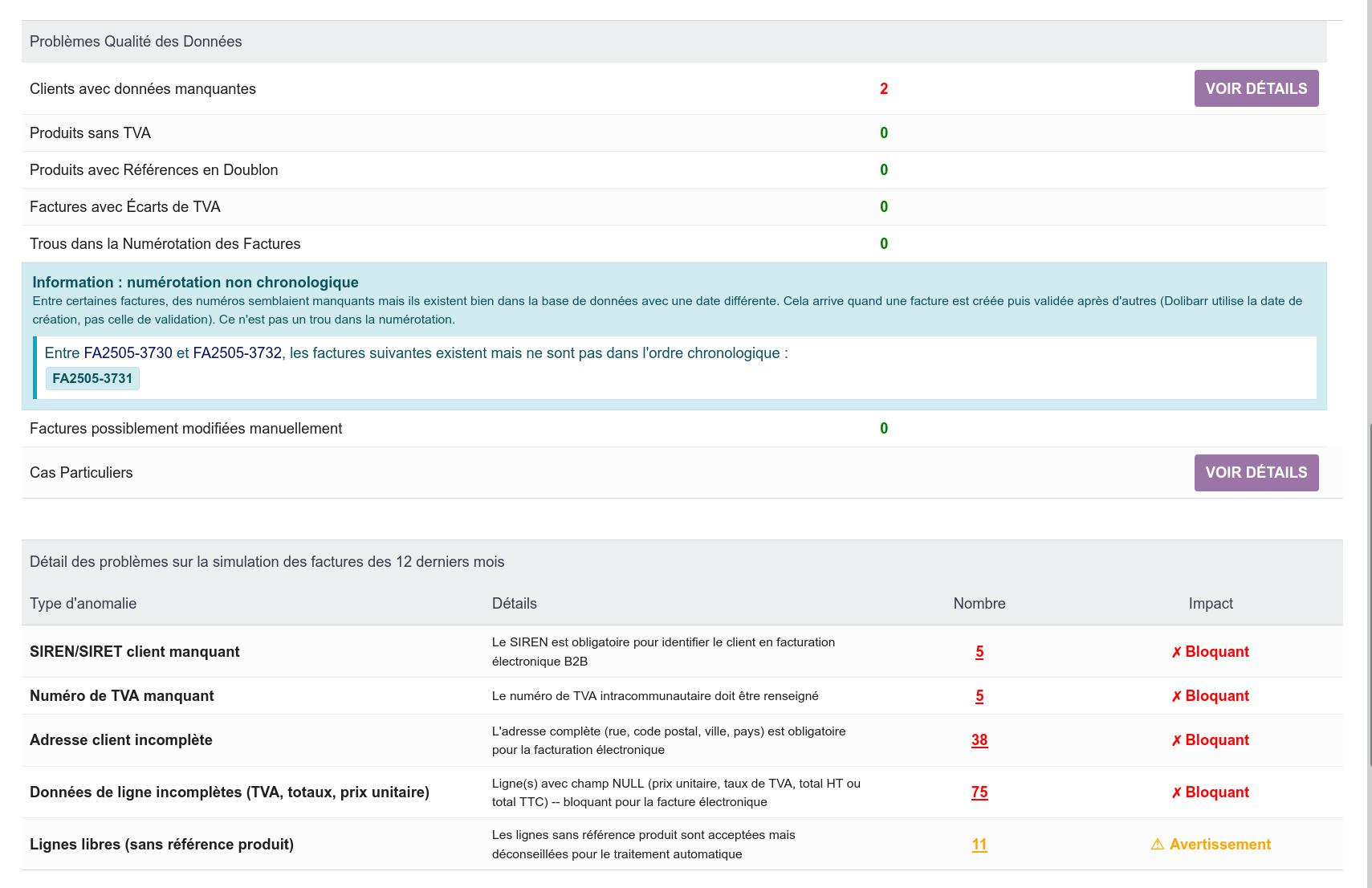1372x888 pixels.
Task: Open the FA2505-3732 invoice reference
Action: [237, 353]
